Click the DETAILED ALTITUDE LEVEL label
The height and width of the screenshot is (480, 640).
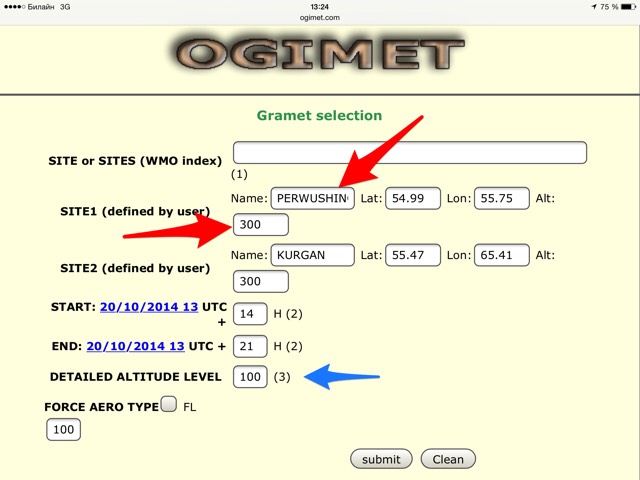pyautogui.click(x=136, y=377)
